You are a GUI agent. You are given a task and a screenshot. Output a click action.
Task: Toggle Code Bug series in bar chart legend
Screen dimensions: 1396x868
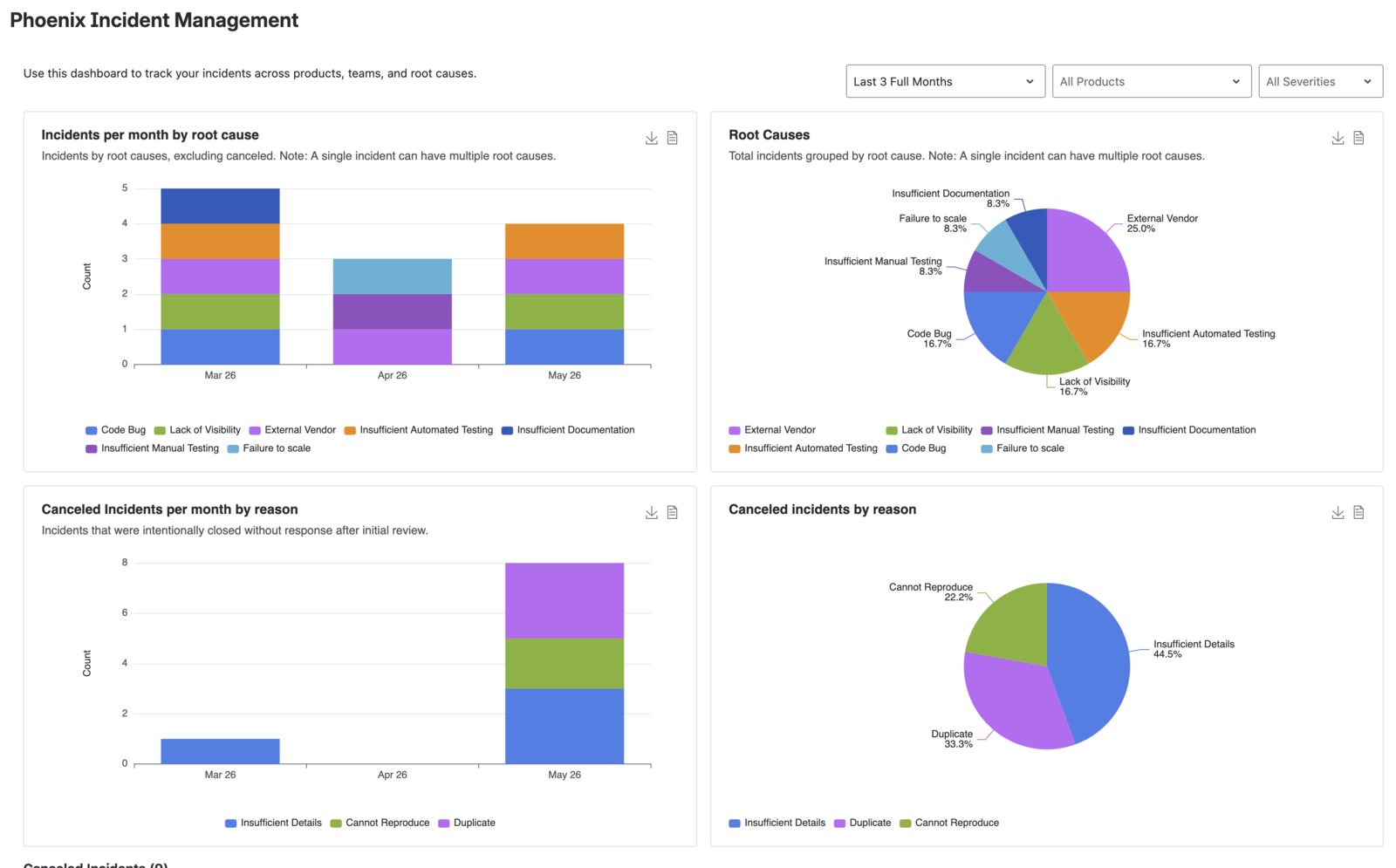click(115, 430)
